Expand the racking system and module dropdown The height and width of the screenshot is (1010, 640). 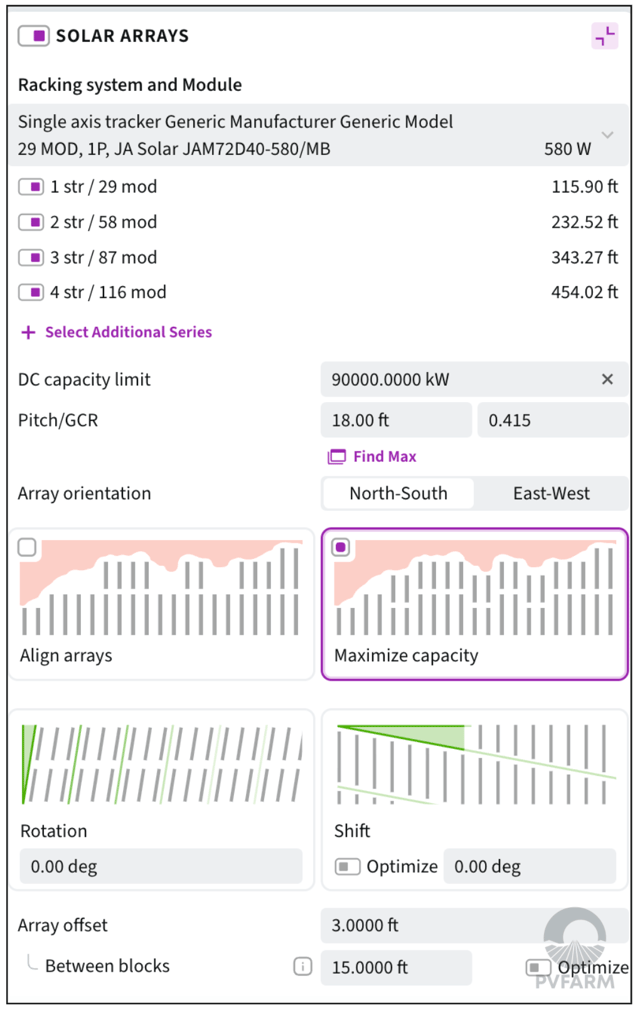click(x=607, y=135)
